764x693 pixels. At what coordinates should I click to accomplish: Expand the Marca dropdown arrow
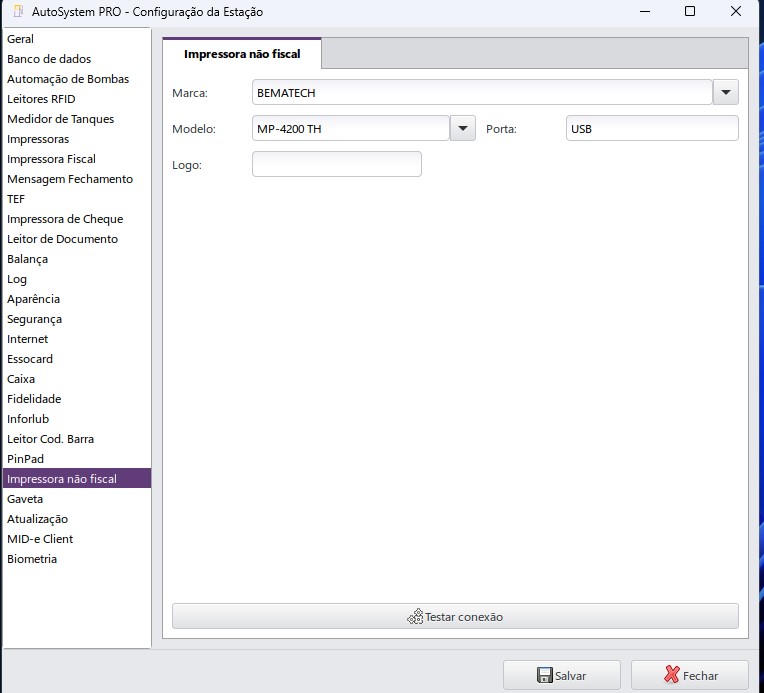pos(725,93)
